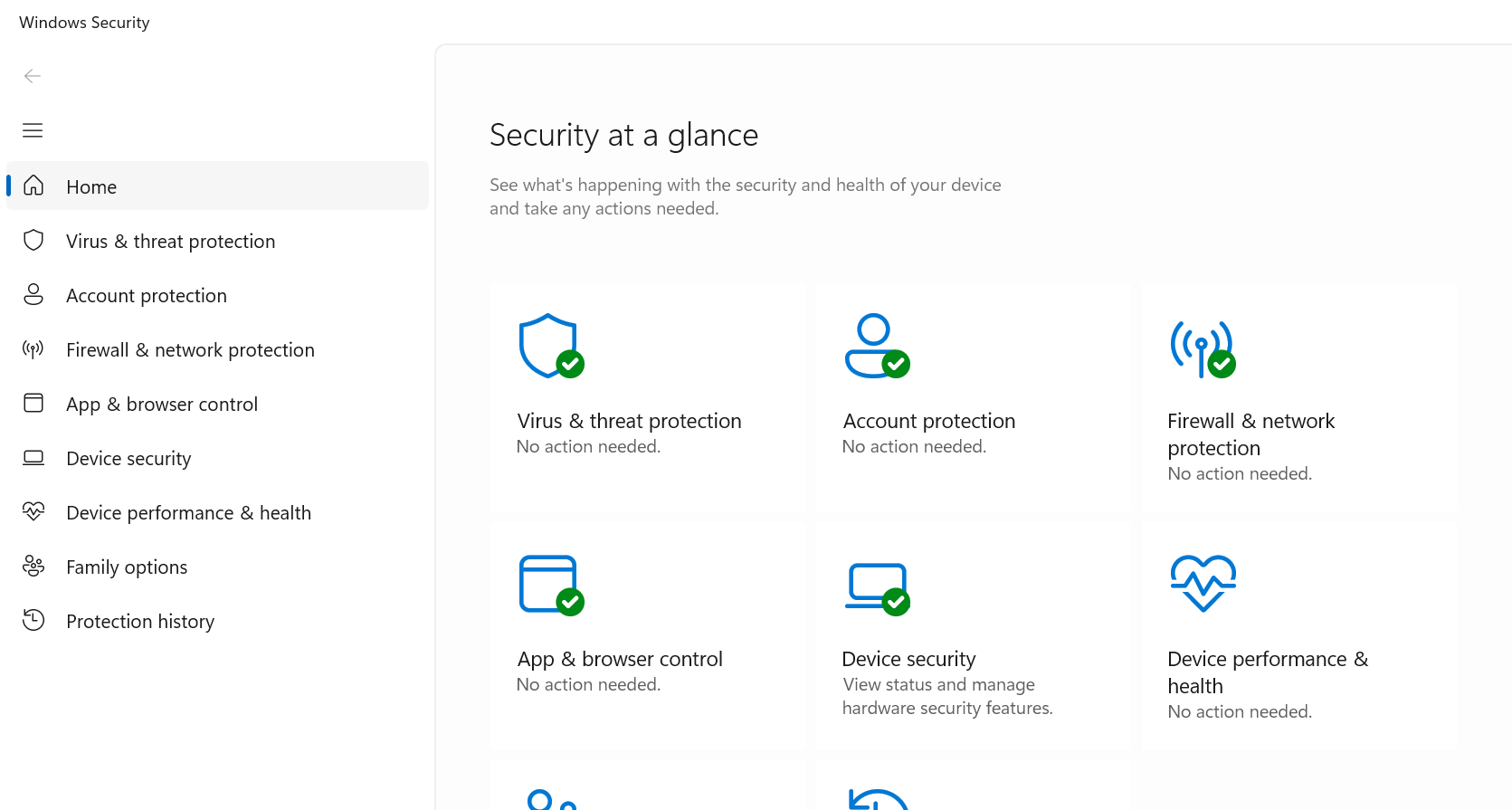1512x810 pixels.
Task: Open the Firewall & network protection card title
Action: pyautogui.click(x=1251, y=434)
